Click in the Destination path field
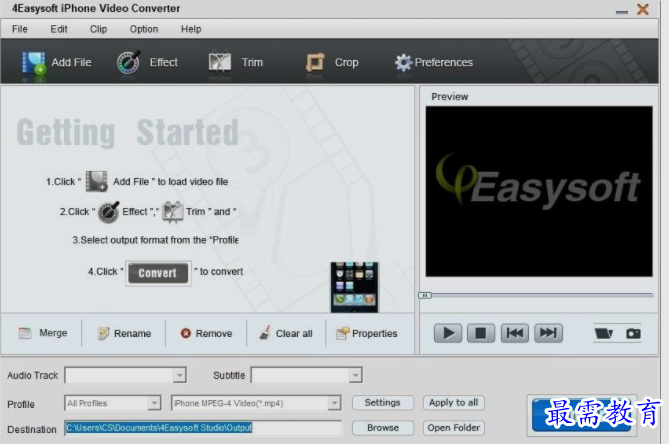This screenshot has height=444, width=669. [203, 428]
